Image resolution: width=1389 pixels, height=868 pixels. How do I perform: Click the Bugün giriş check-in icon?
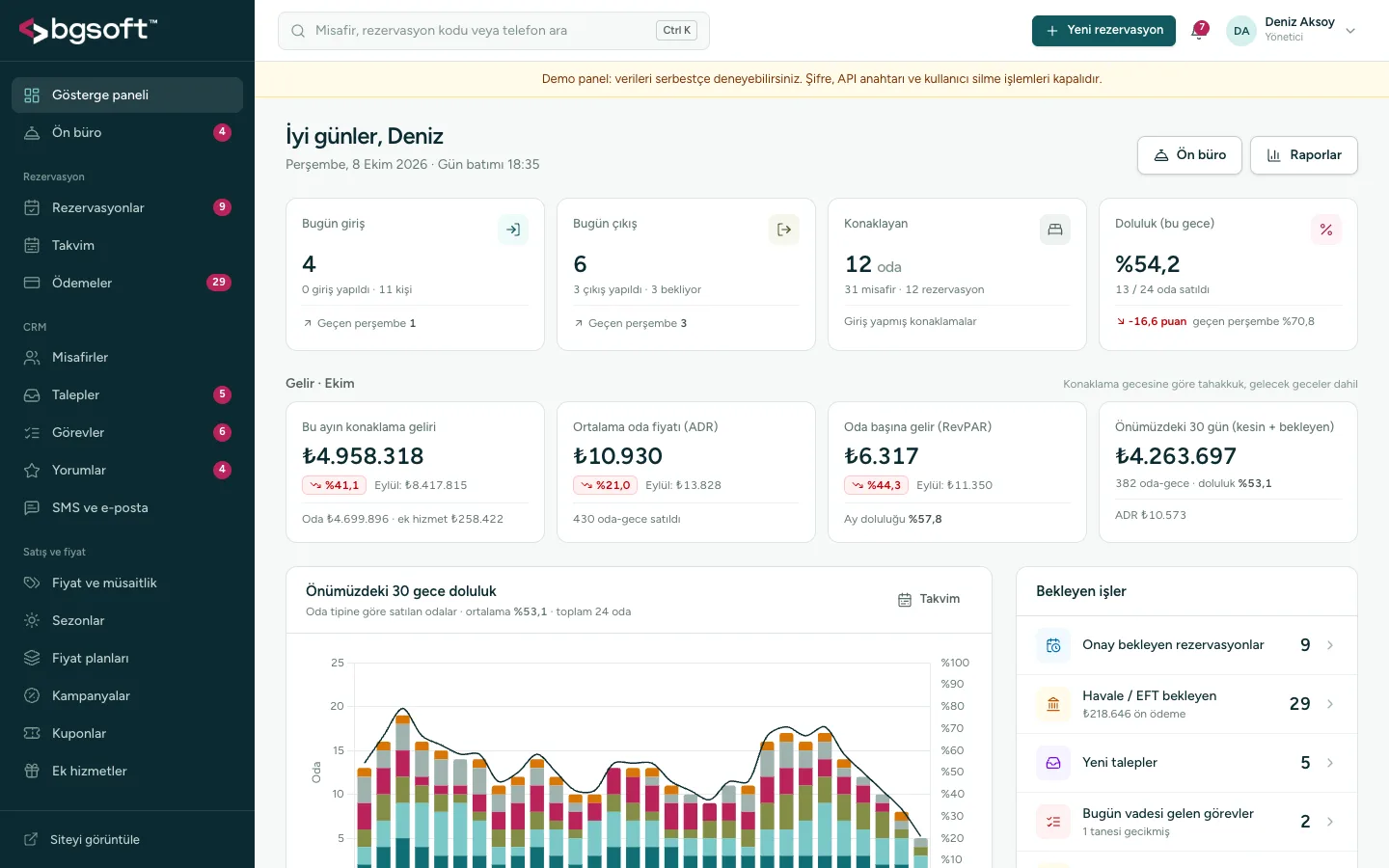point(513,230)
